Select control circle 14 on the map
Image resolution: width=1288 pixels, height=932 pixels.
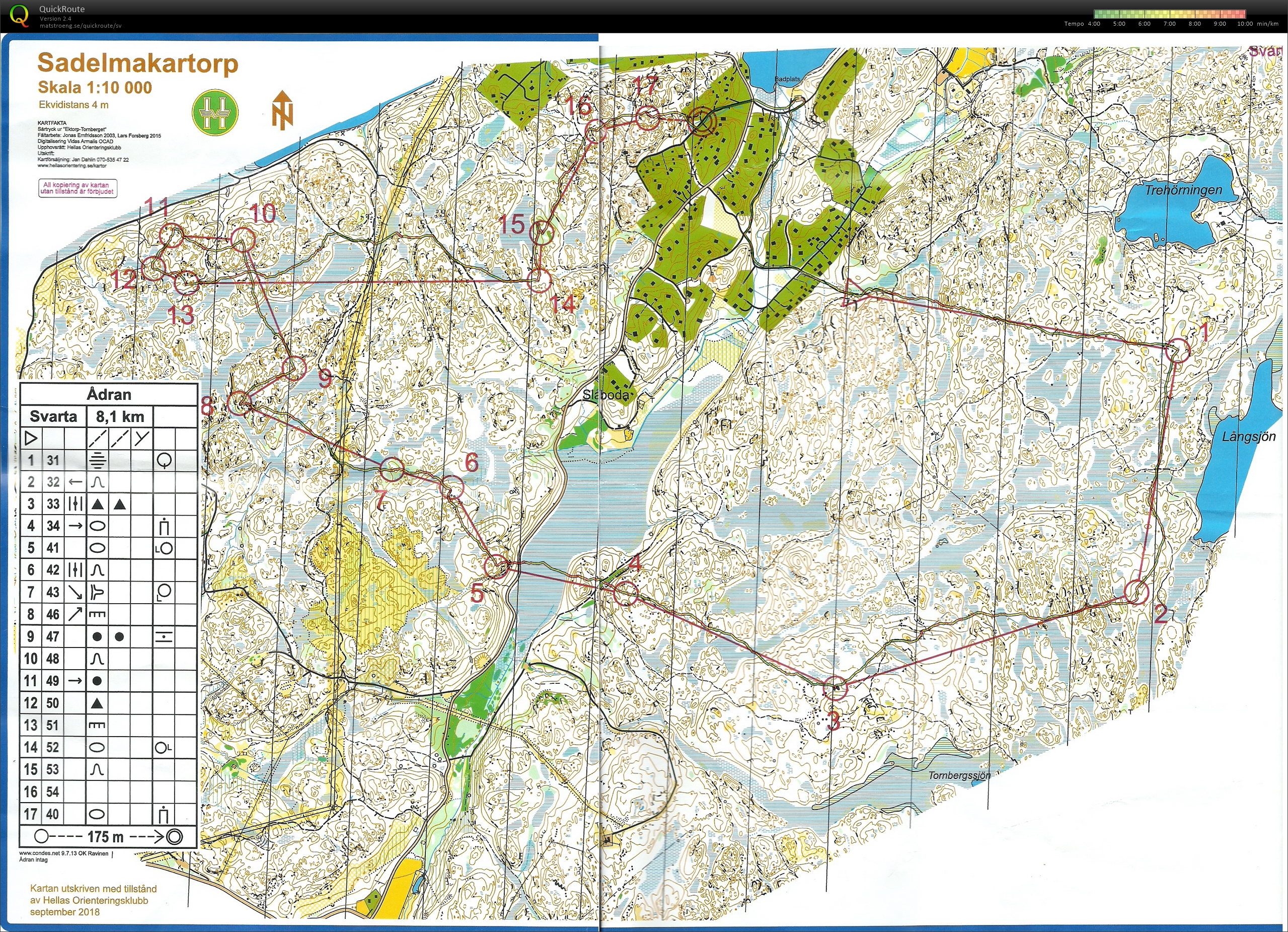[540, 280]
